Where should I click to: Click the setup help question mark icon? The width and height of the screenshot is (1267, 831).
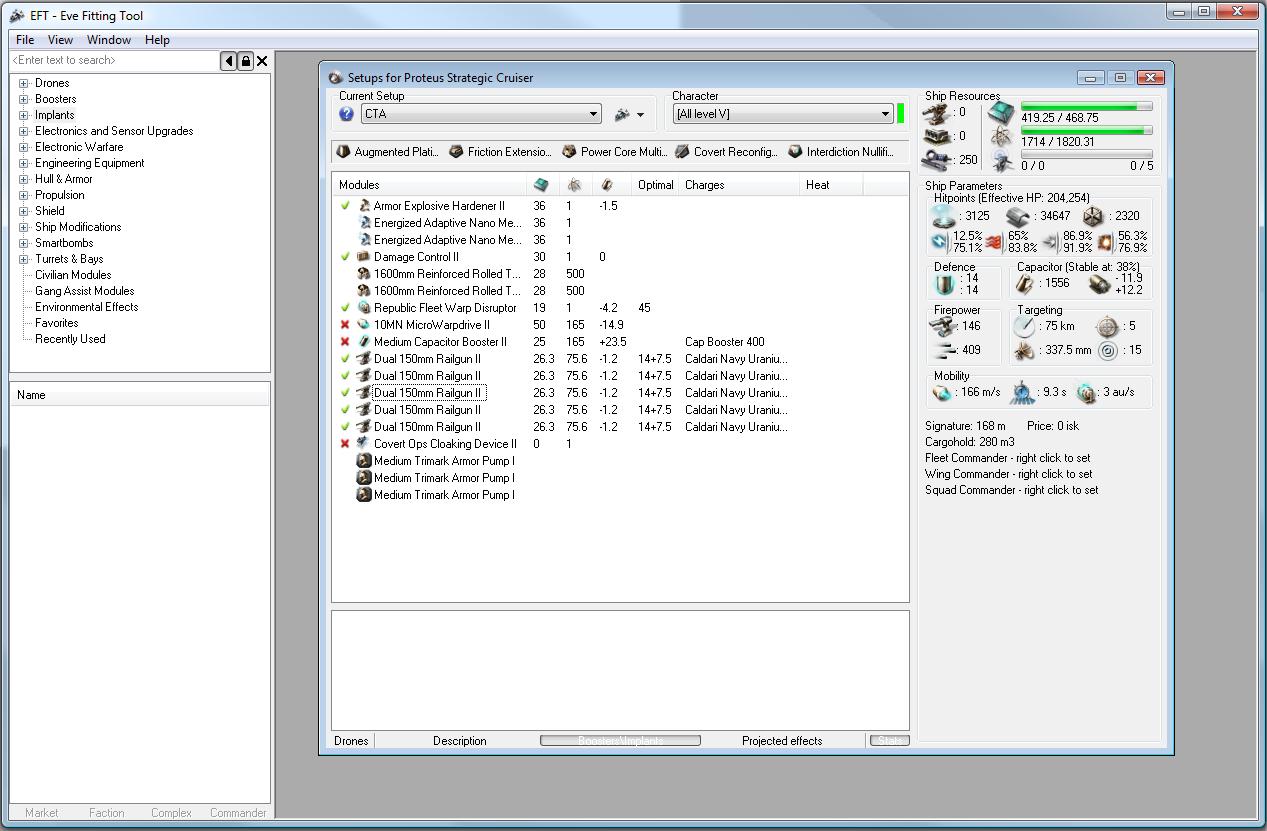(x=346, y=114)
